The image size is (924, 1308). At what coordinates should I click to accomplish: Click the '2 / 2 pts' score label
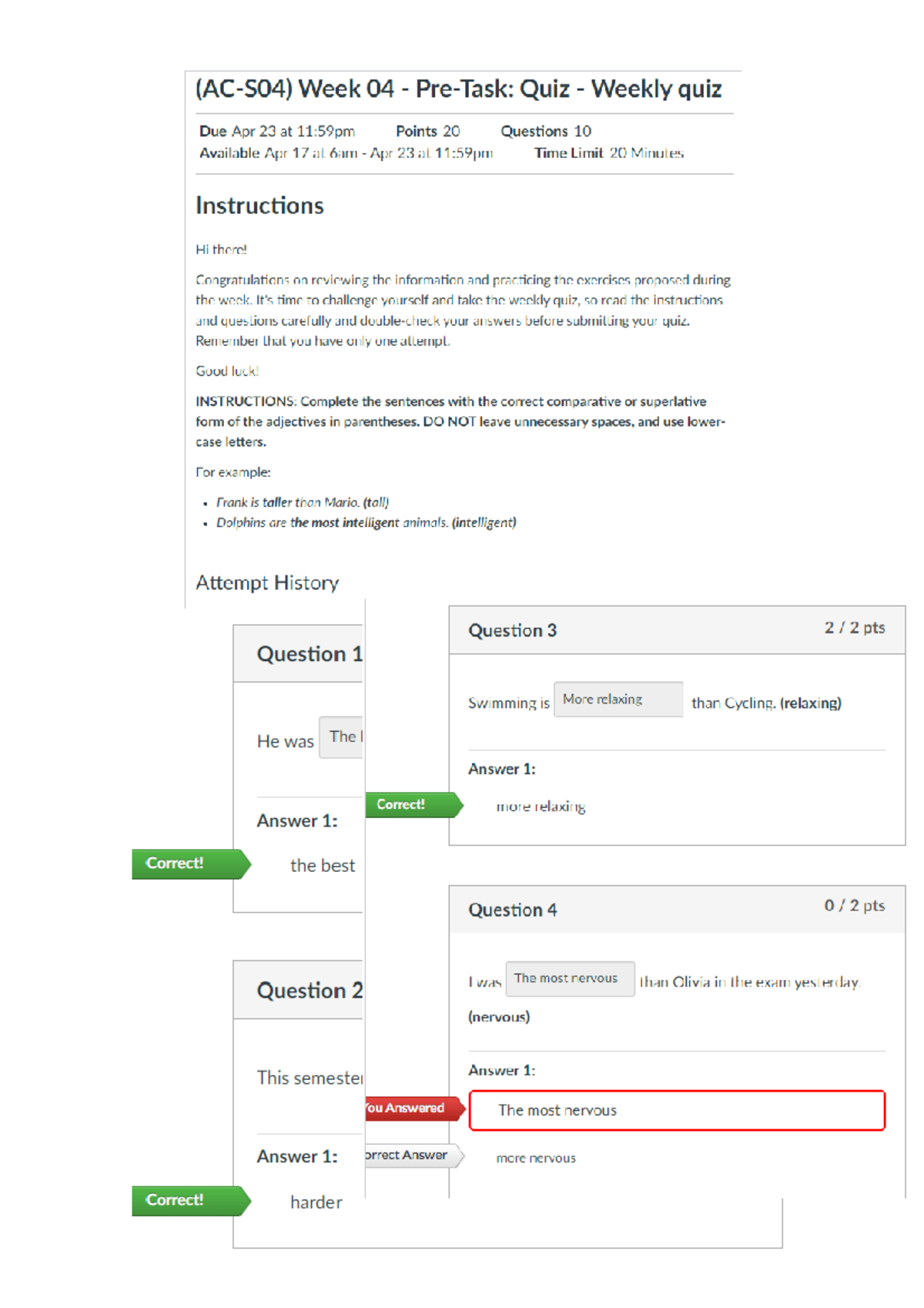(x=855, y=628)
